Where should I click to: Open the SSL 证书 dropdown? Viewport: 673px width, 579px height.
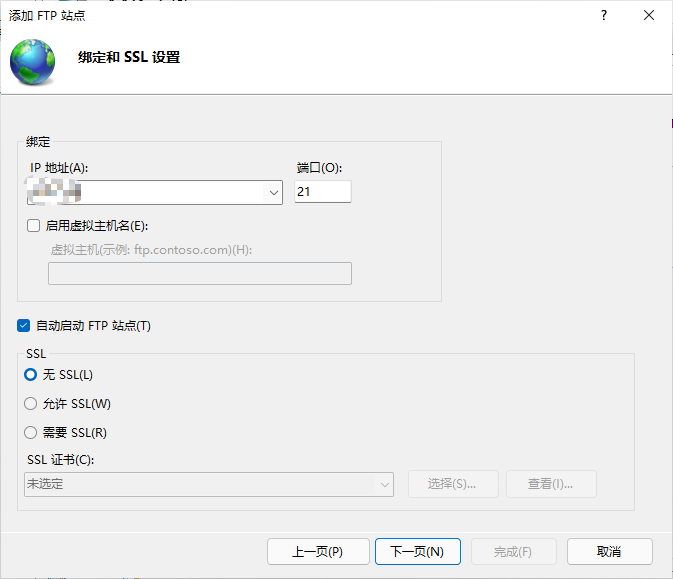[x=209, y=485]
